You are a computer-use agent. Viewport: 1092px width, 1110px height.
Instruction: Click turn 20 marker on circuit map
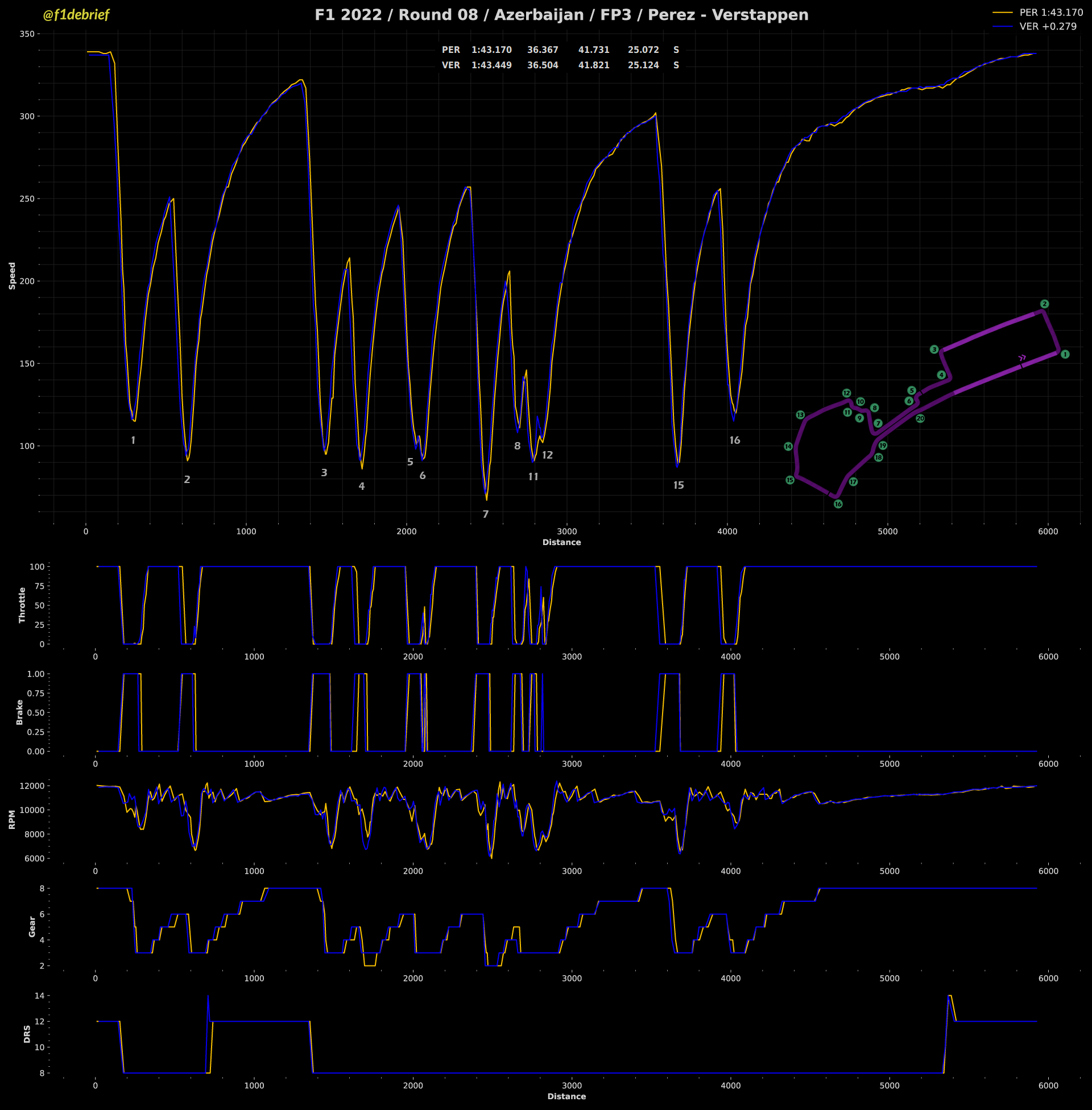[920, 419]
